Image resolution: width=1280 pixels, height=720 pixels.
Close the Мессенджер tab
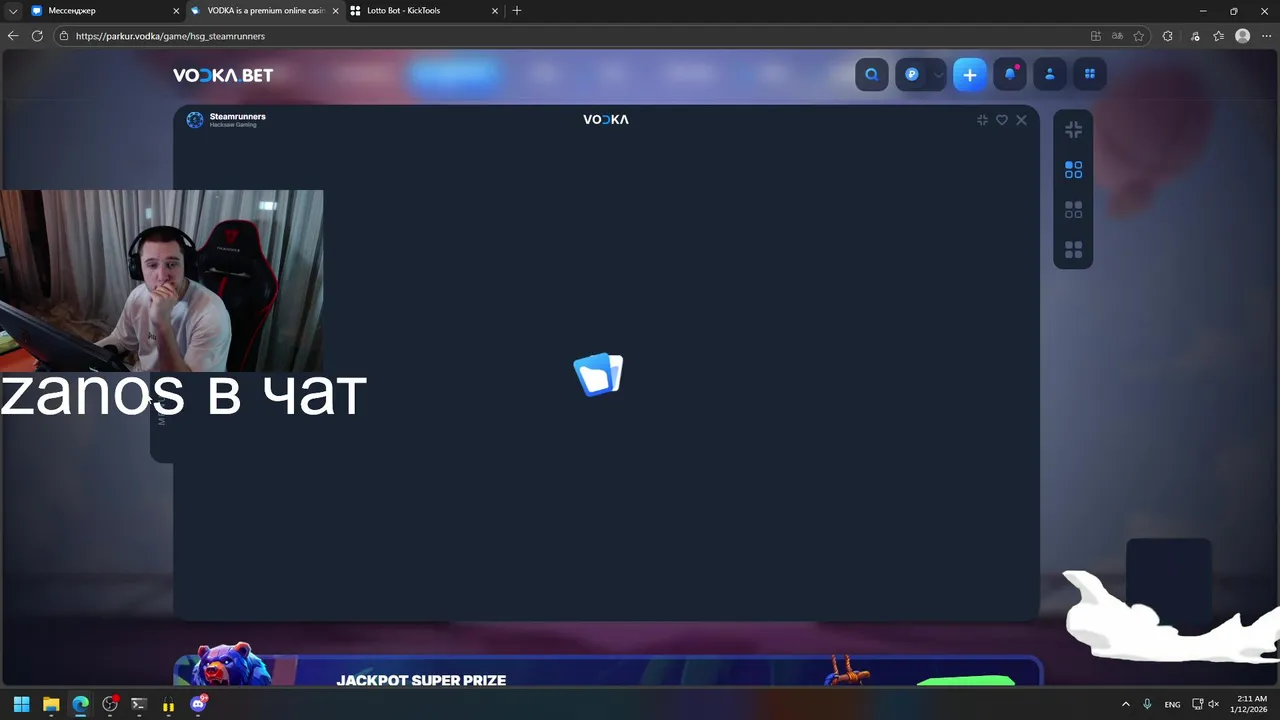[x=176, y=11]
